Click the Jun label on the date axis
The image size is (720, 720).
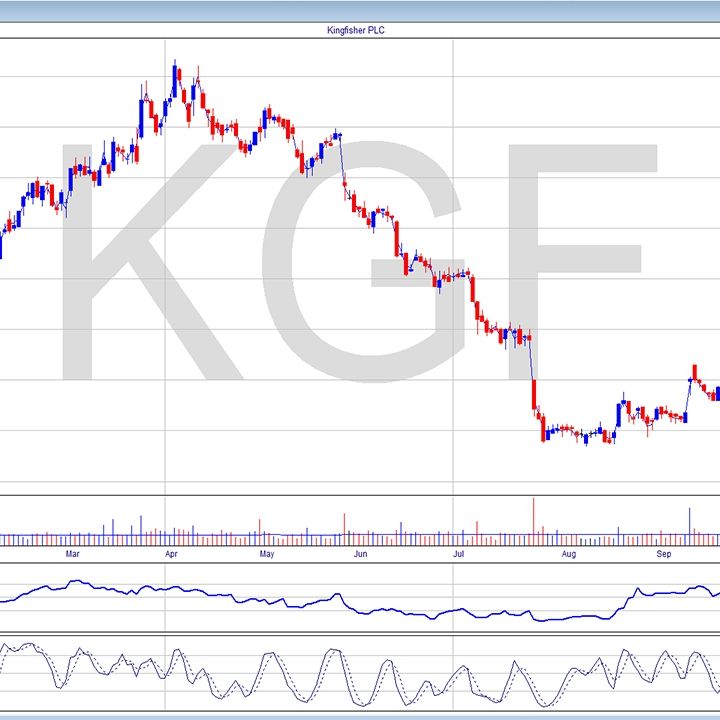361,552
